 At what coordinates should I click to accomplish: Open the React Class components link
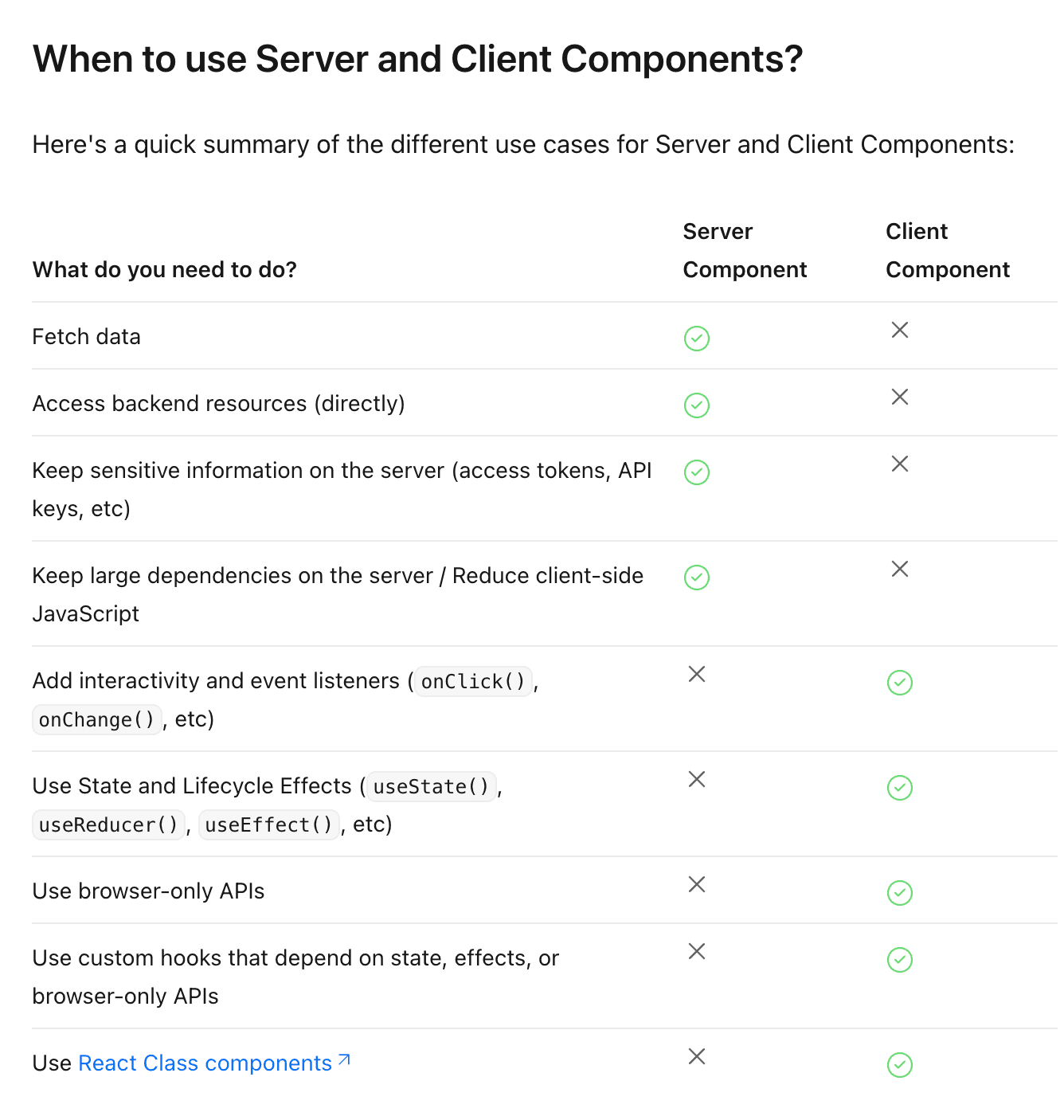tap(205, 1063)
